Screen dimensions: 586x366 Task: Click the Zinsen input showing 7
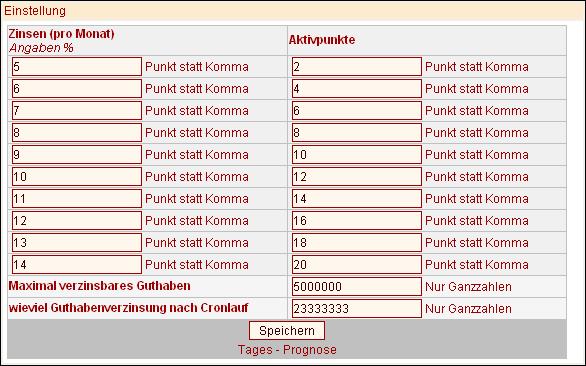click(77, 111)
